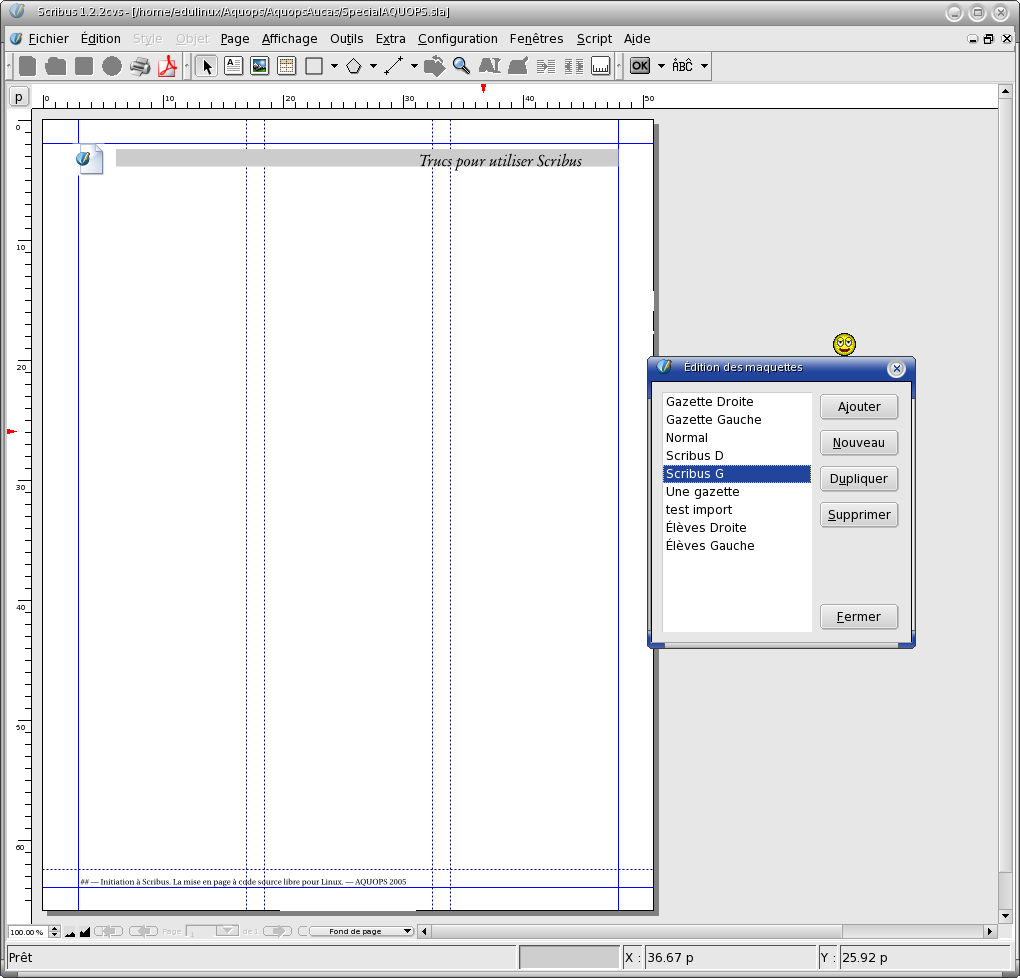This screenshot has width=1020, height=978.
Task: Open the Fond de page layer dropdown
Action: click(x=361, y=931)
